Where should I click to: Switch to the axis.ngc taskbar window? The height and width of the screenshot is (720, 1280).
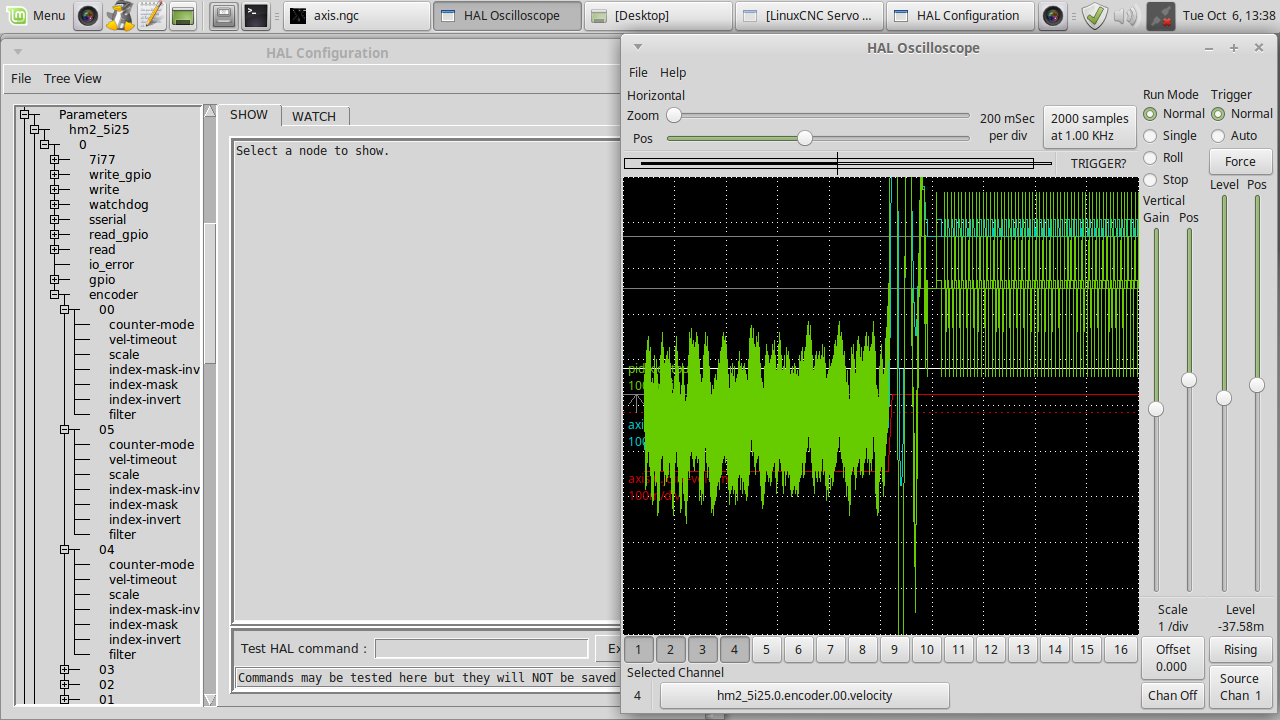point(357,15)
